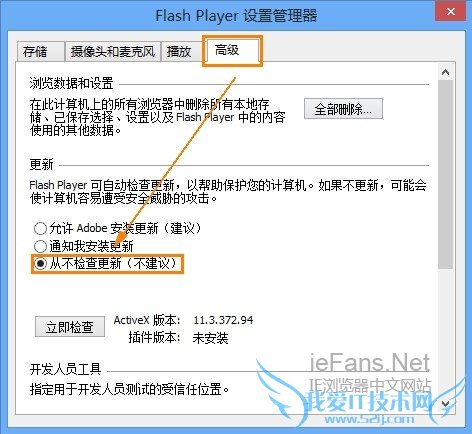Click the ieFans.Net watermark link
This screenshot has height=434, width=472.
[x=370, y=363]
